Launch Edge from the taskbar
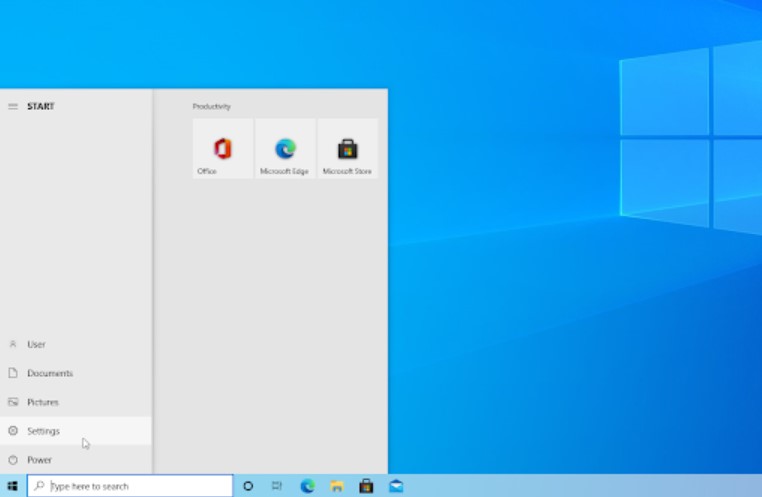The image size is (762, 497). click(308, 486)
